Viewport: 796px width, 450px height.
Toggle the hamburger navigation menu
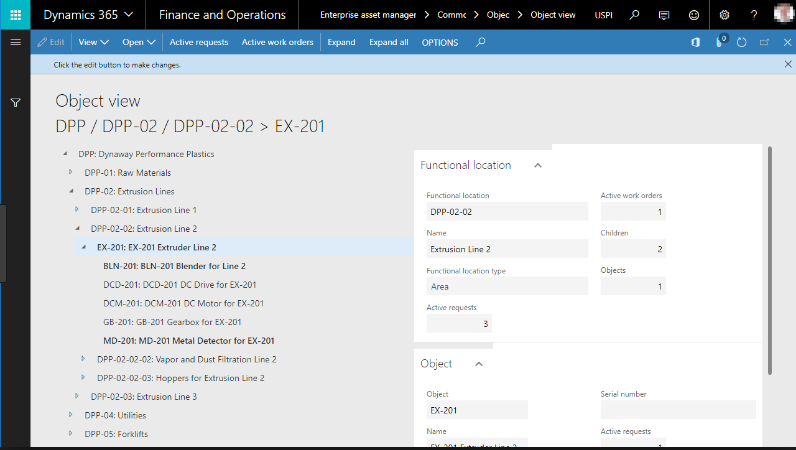point(15,43)
